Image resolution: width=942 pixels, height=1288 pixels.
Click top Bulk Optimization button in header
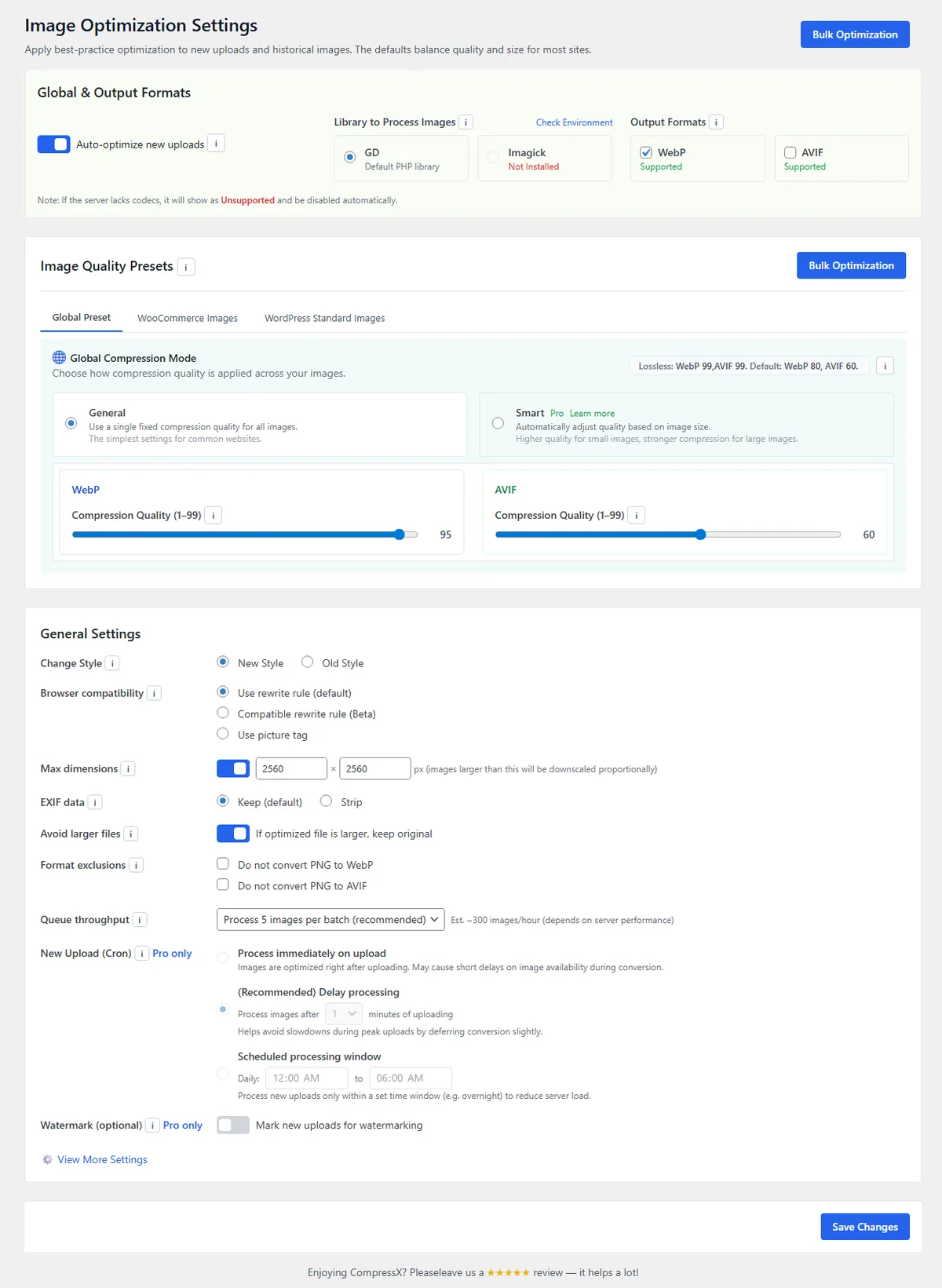(x=855, y=35)
